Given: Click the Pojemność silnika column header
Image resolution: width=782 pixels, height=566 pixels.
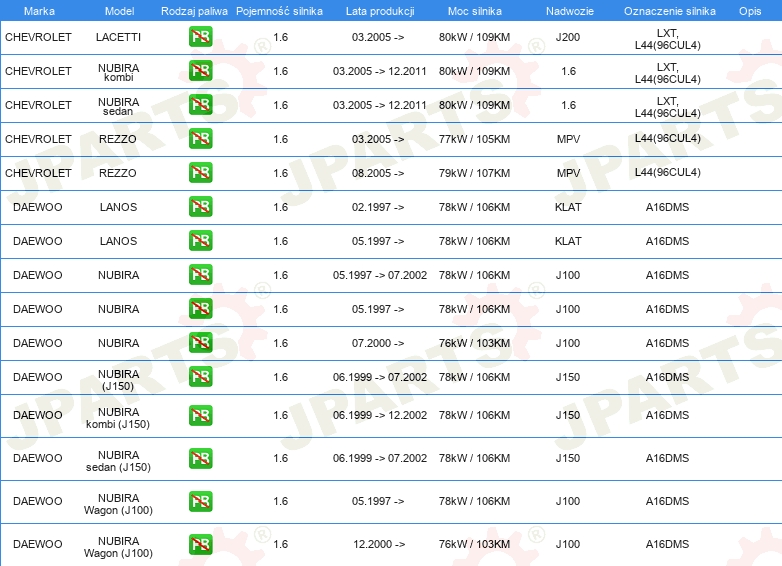Looking at the screenshot, I should (279, 11).
